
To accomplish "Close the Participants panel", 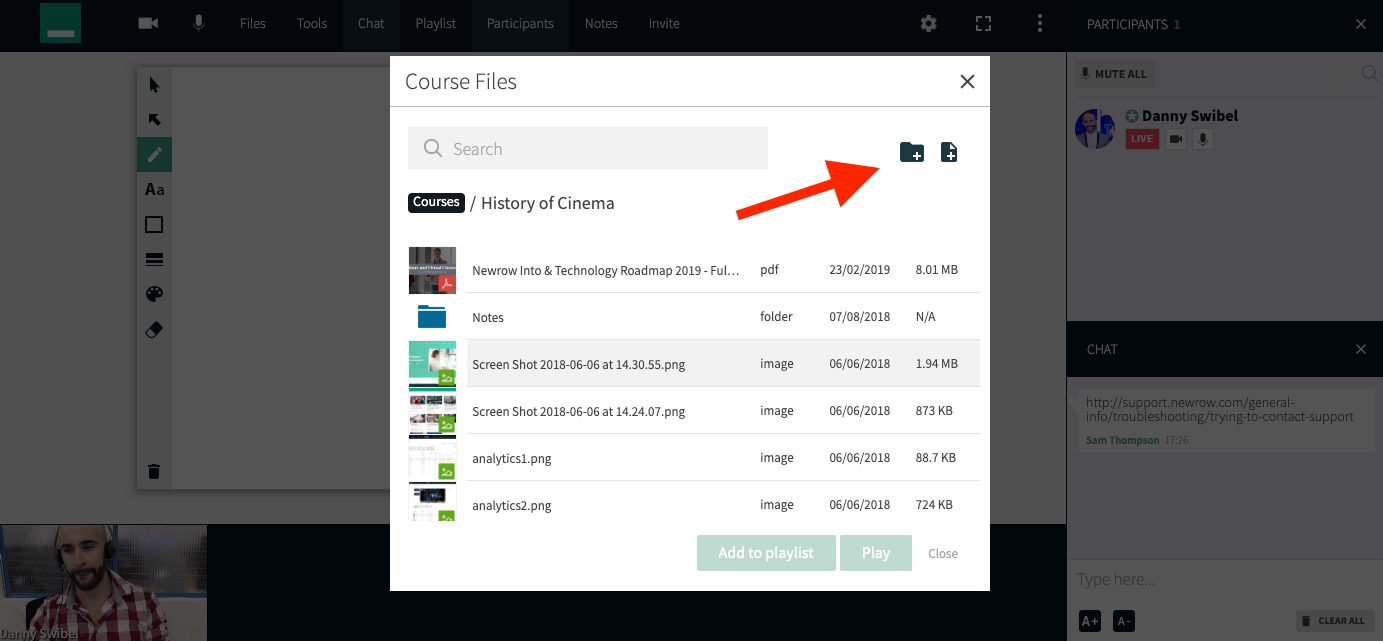I will pos(1361,24).
